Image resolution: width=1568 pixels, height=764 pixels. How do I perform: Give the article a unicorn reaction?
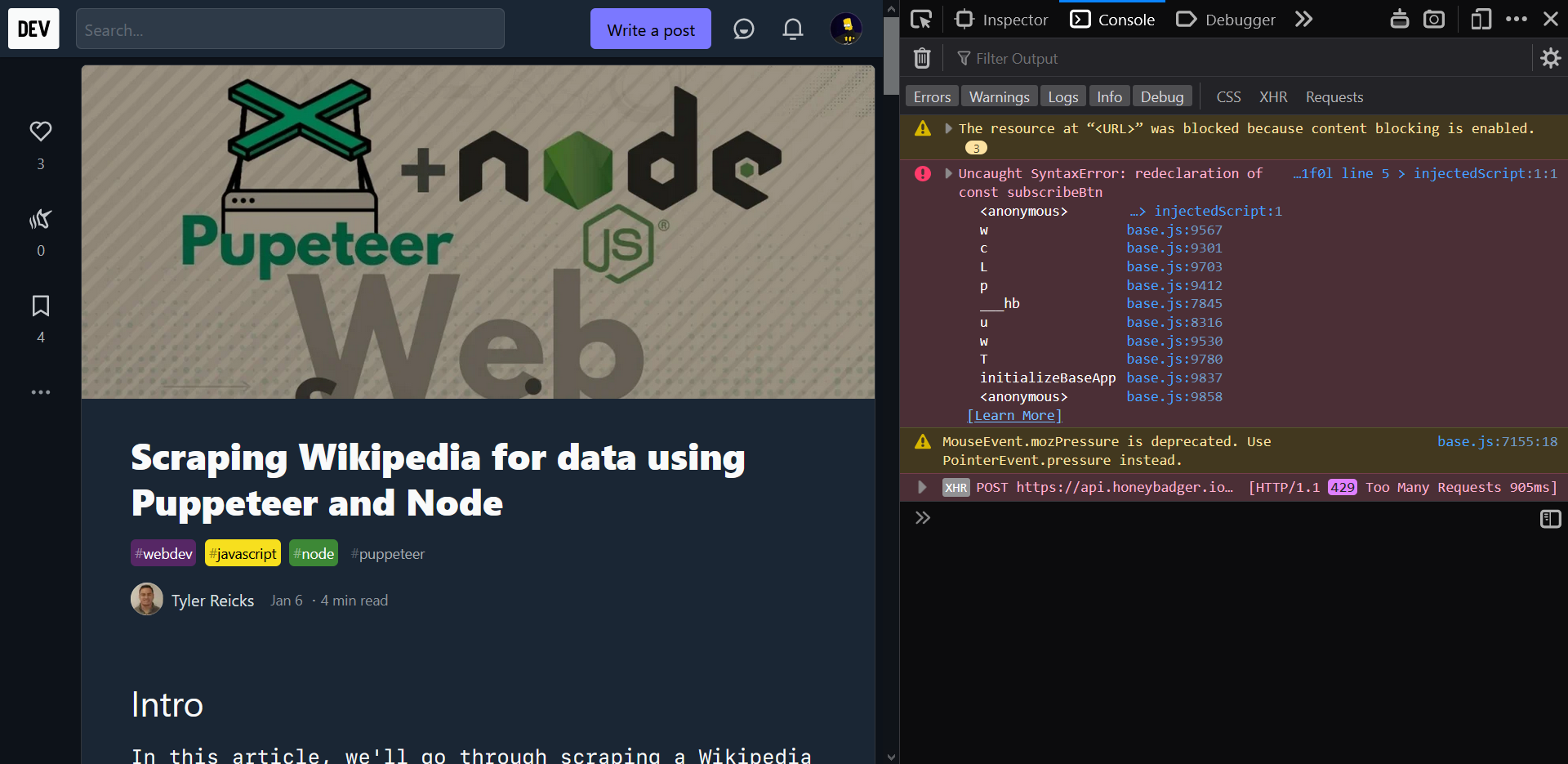[x=41, y=218]
